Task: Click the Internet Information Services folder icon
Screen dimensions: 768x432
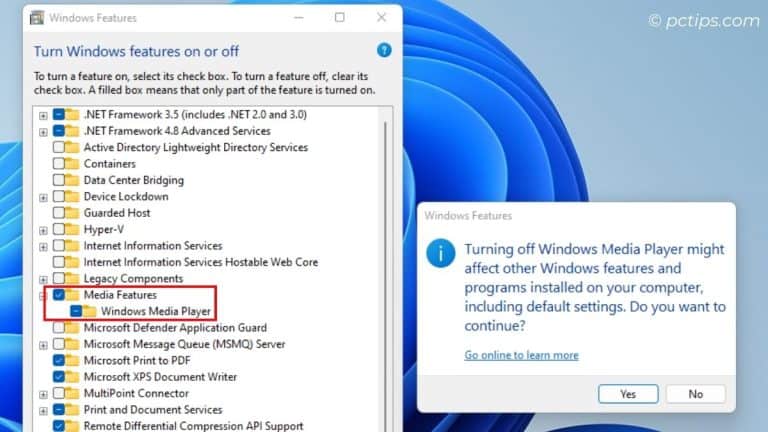Action: (73, 246)
